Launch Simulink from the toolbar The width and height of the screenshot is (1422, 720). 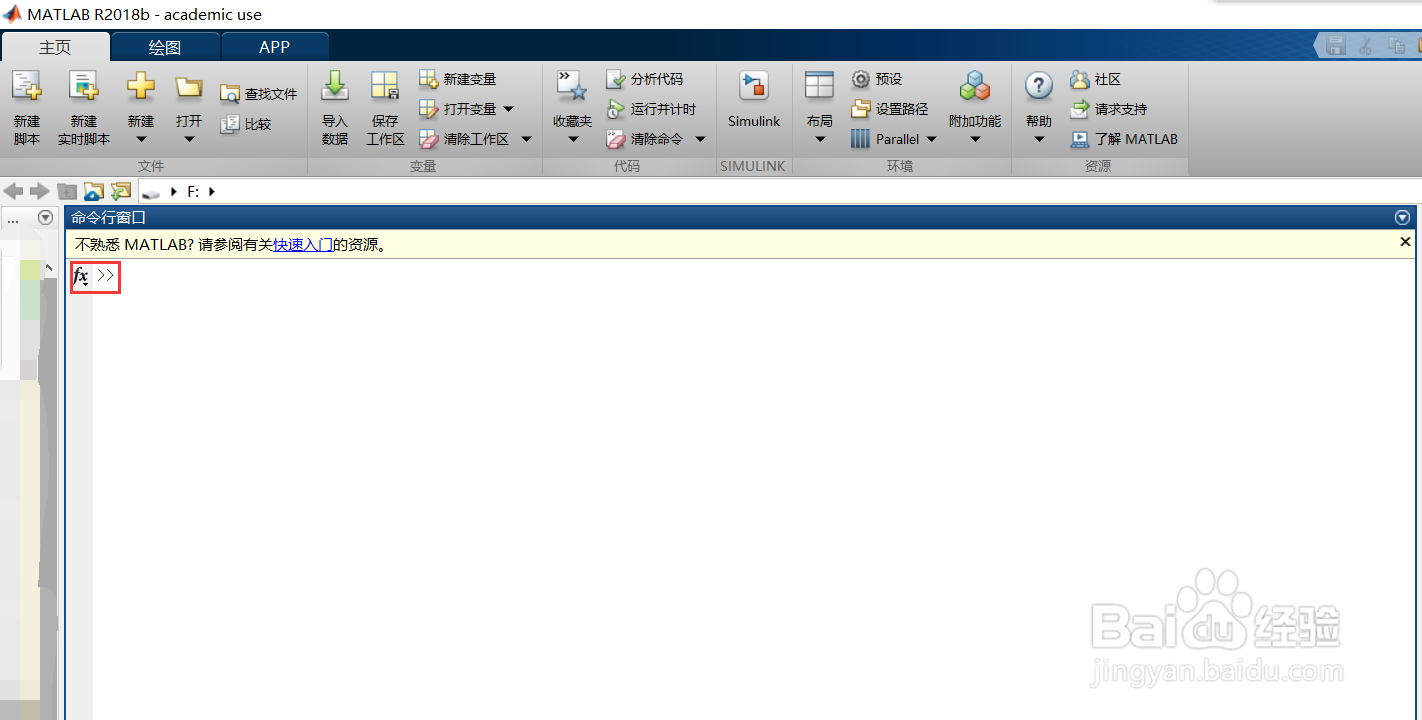754,100
